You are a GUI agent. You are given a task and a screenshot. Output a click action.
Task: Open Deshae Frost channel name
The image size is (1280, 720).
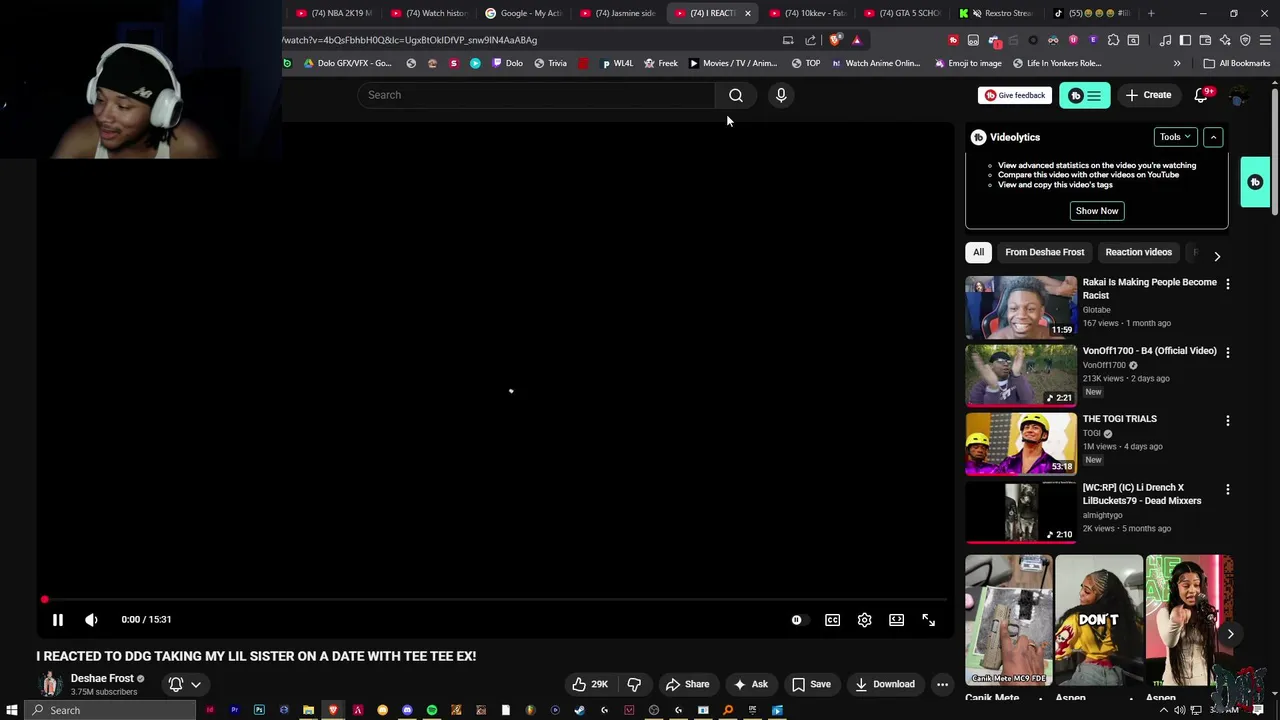point(102,678)
